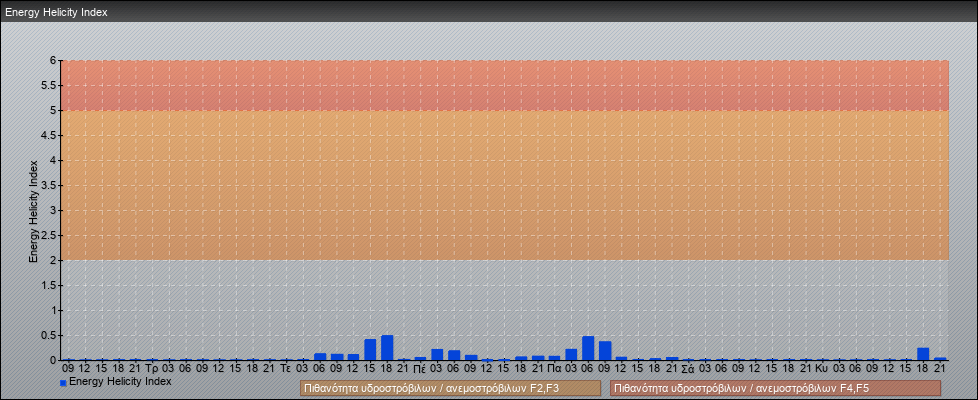The width and height of the screenshot is (978, 400).
Task: Click the Πέ day label on x-axis
Action: coord(420,368)
